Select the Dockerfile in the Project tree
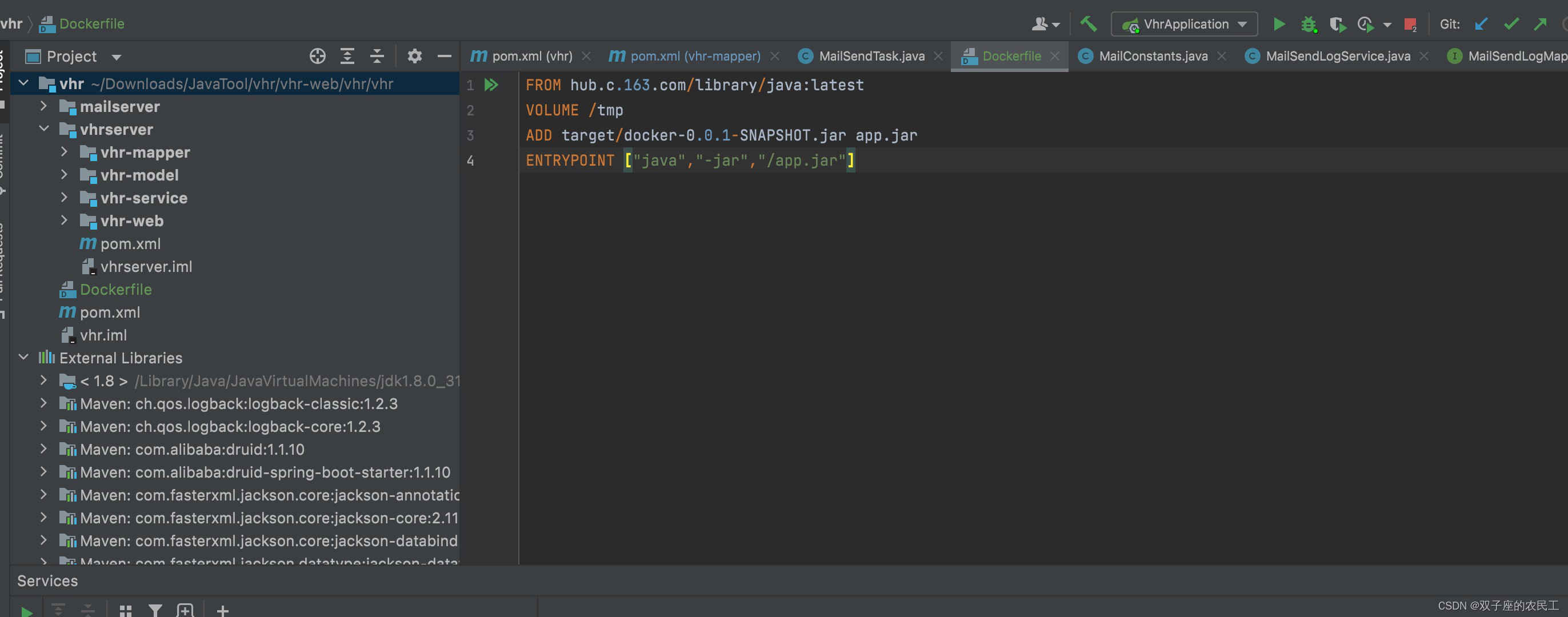 click(x=115, y=290)
